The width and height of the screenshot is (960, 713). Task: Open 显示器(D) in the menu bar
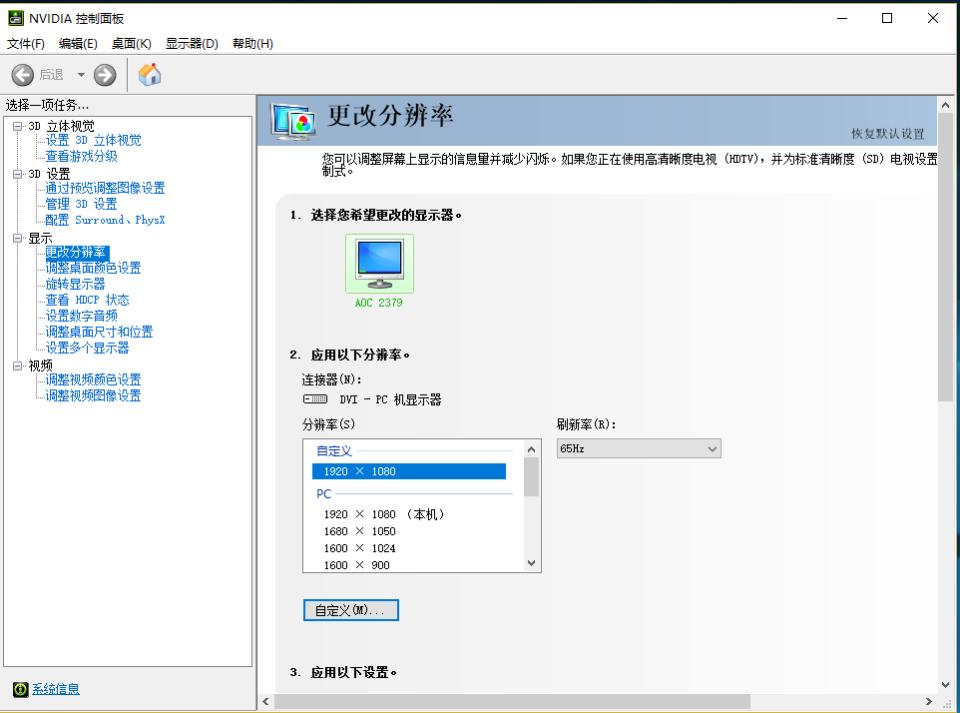190,43
